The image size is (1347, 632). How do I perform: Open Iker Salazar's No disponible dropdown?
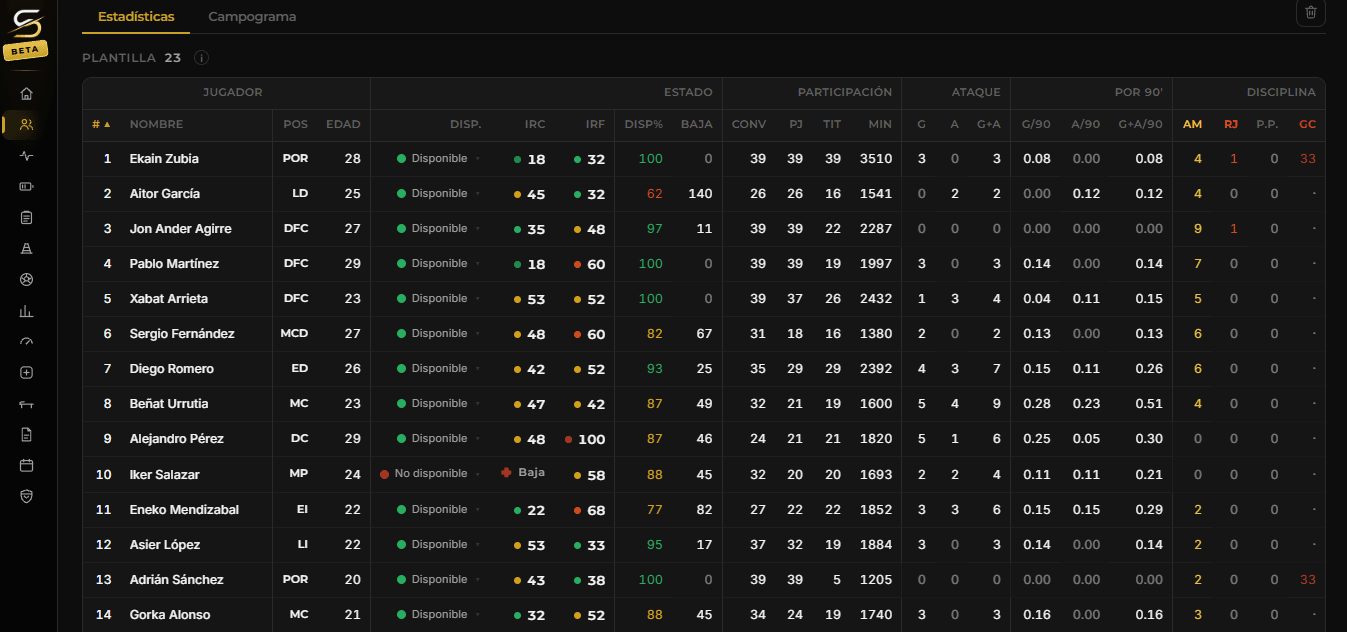coord(430,474)
